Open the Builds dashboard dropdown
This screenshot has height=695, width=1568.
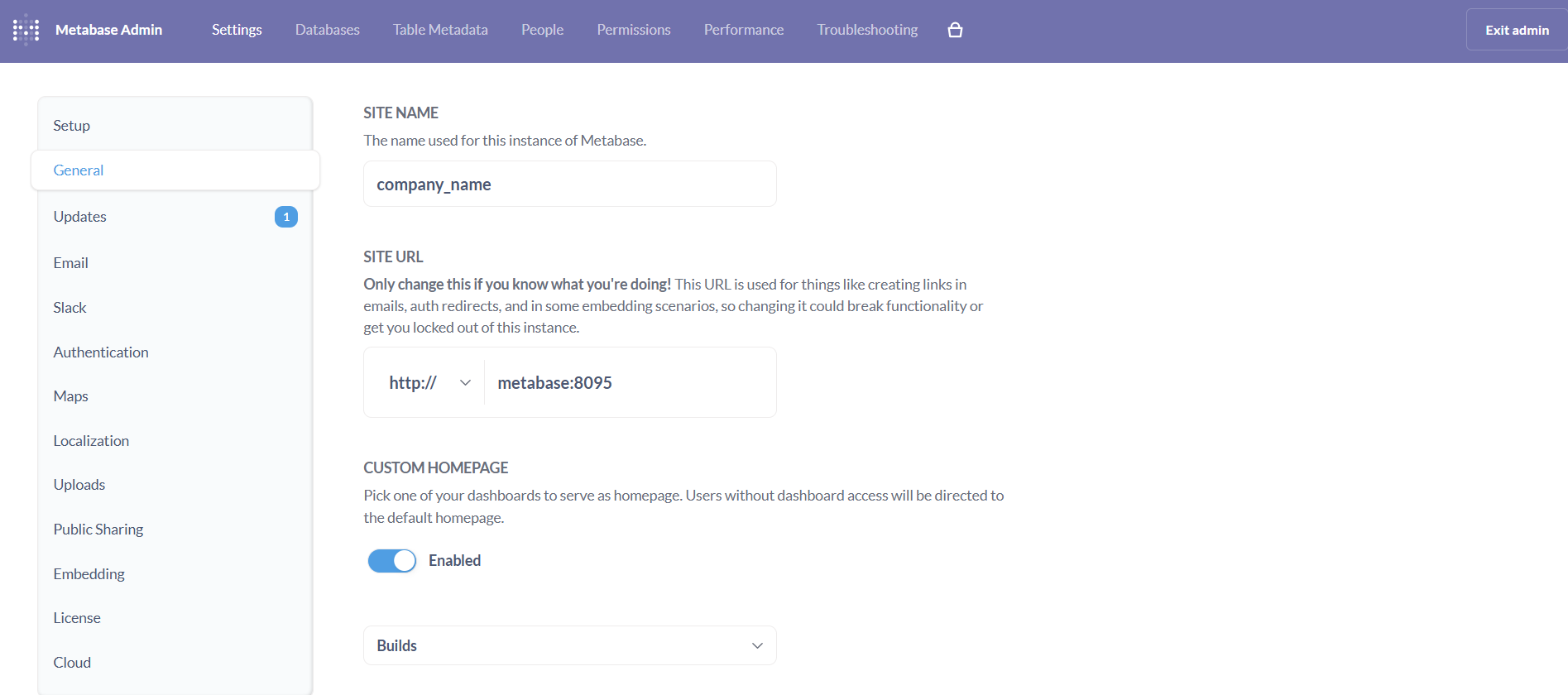click(570, 645)
